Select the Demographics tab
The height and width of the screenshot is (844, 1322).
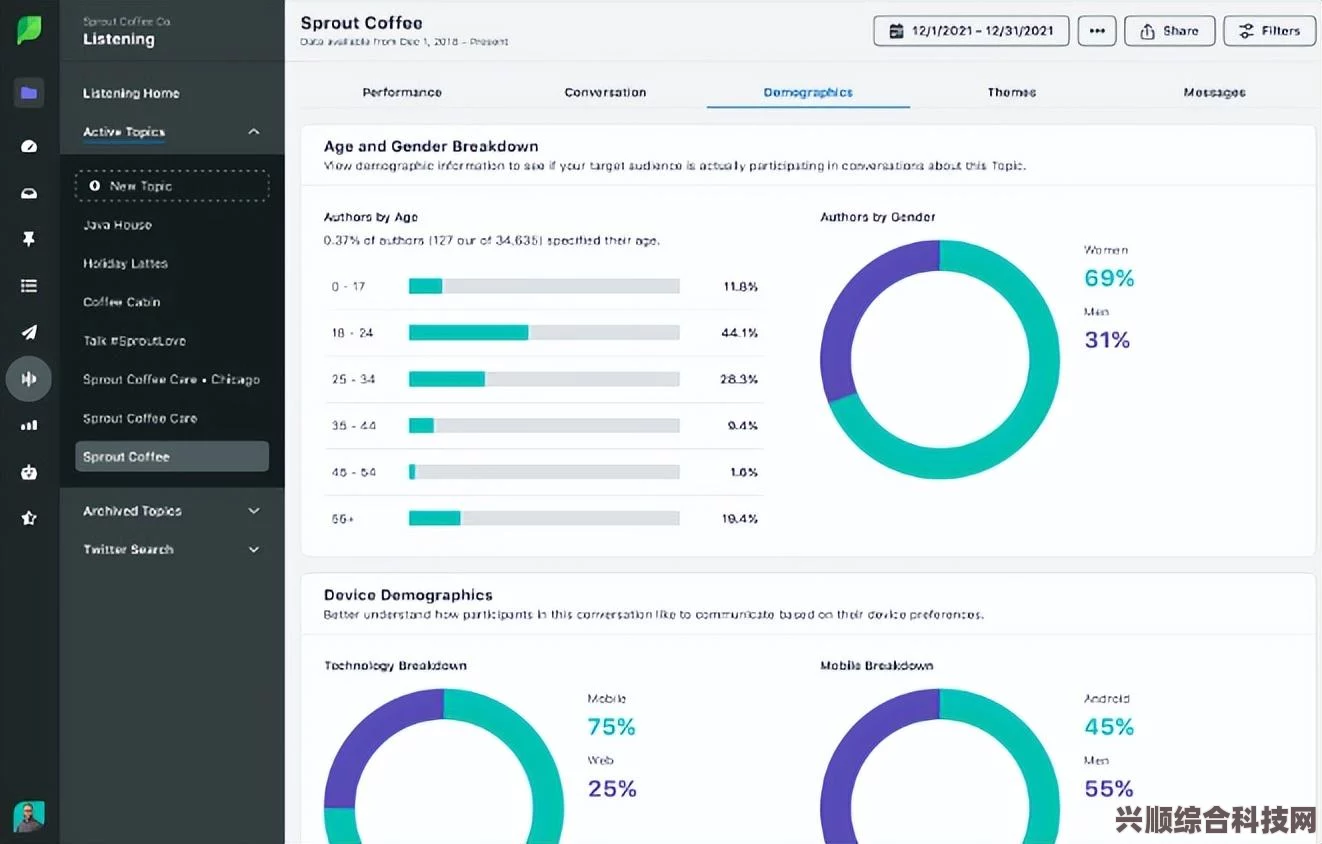(808, 92)
